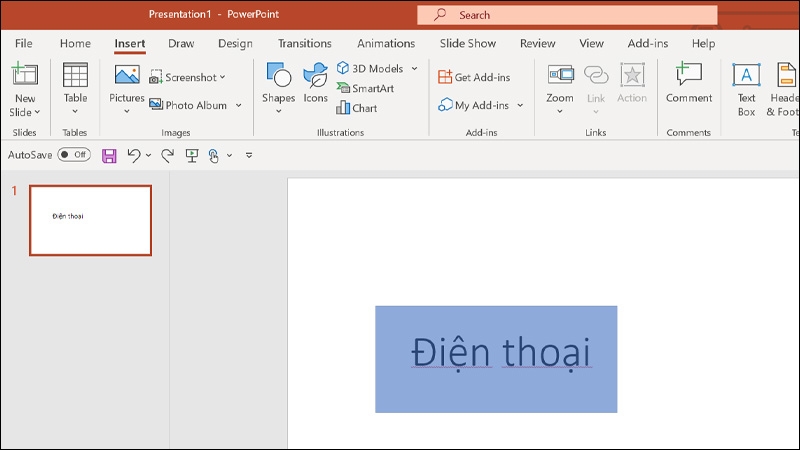Click the Link icon
Image resolution: width=800 pixels, height=450 pixels.
(x=596, y=75)
